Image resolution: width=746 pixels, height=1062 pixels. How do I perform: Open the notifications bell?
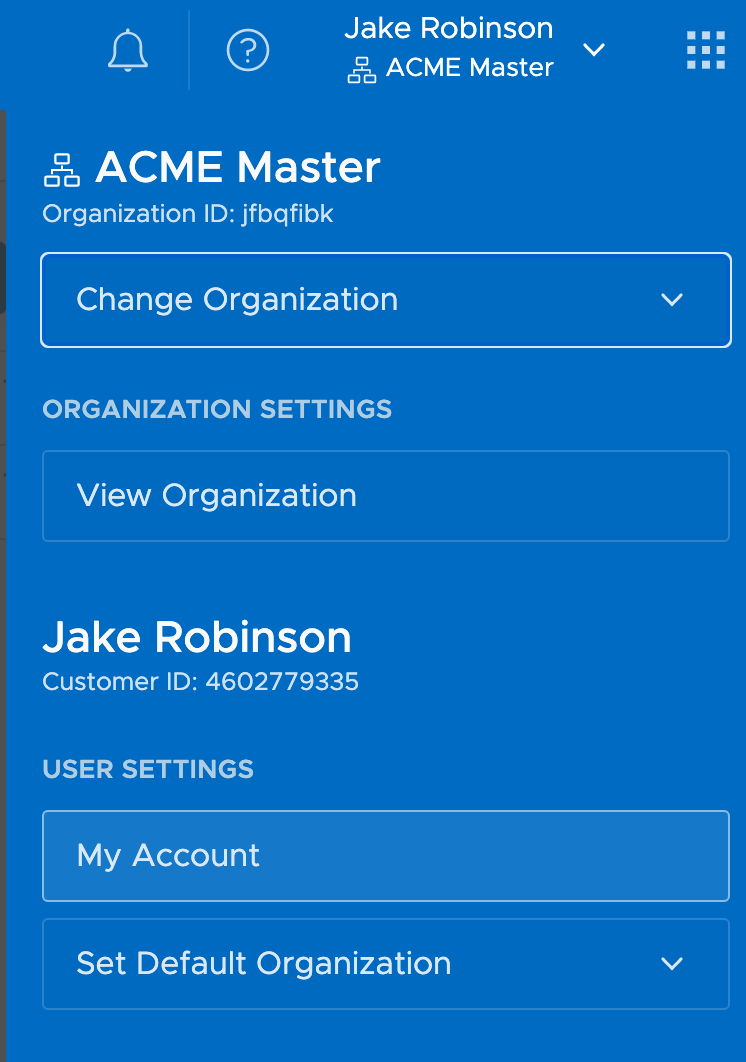[x=128, y=50]
